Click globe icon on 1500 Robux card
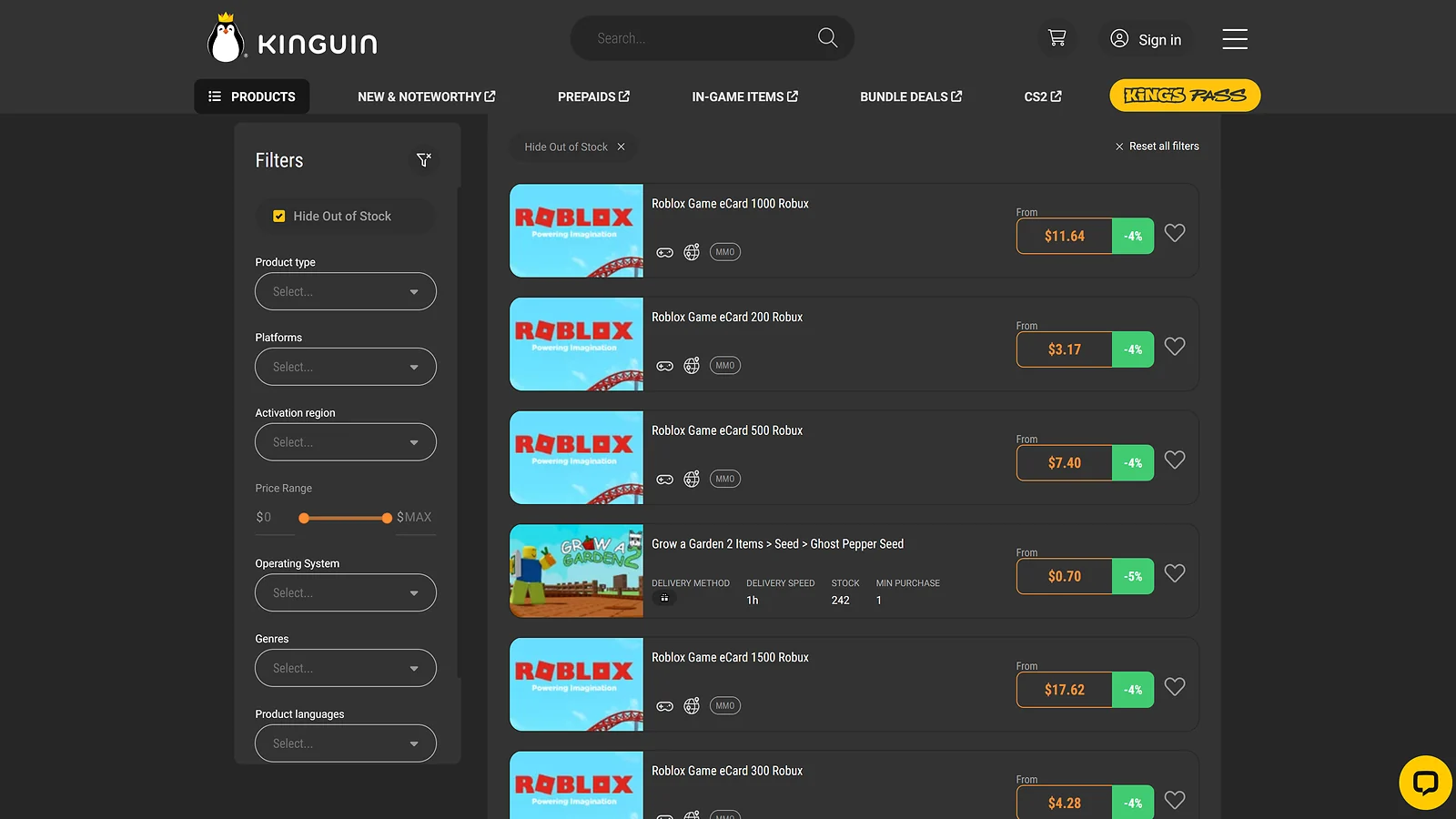1456x819 pixels. (x=692, y=706)
